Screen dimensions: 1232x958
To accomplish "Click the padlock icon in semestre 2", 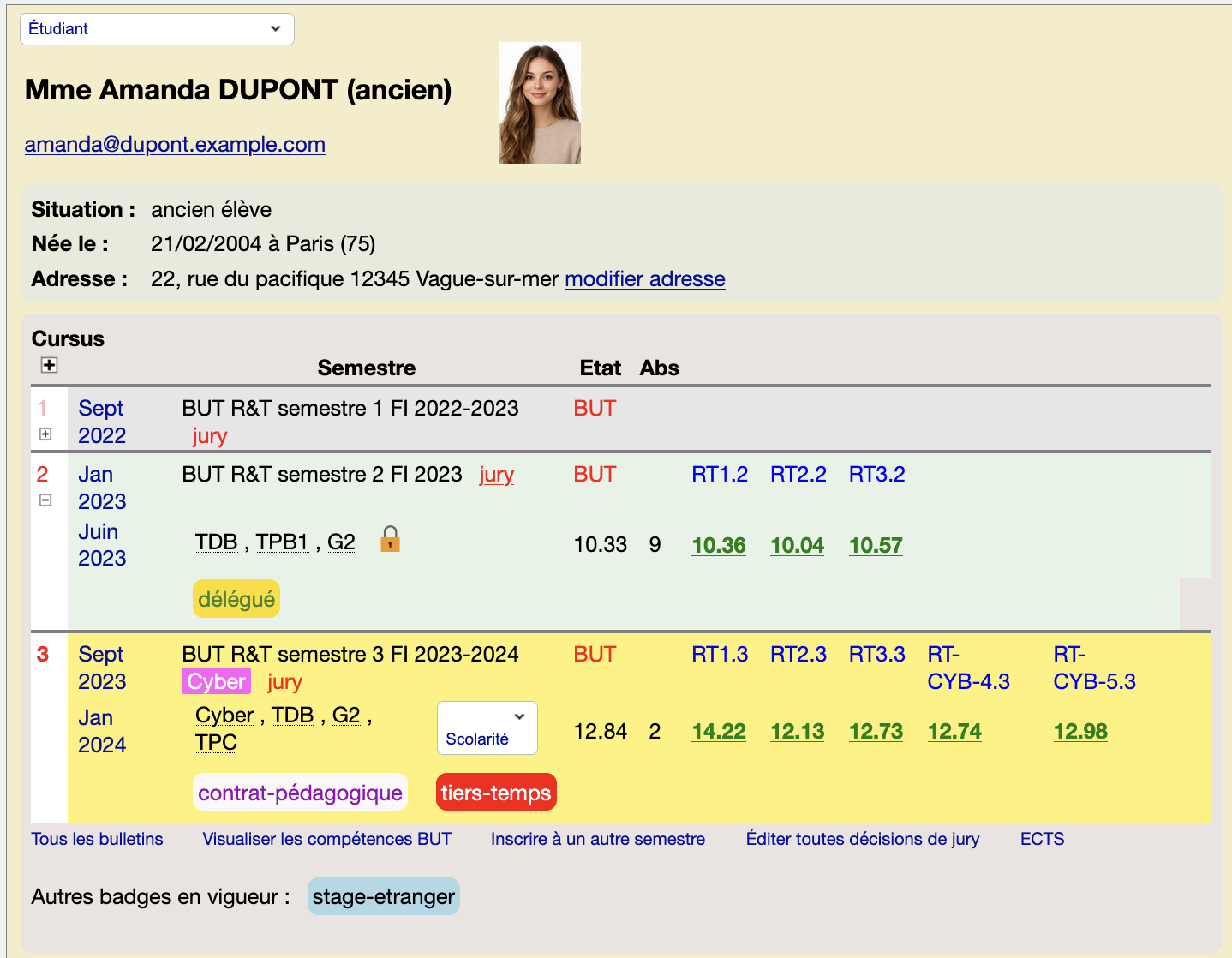I will tap(390, 539).
